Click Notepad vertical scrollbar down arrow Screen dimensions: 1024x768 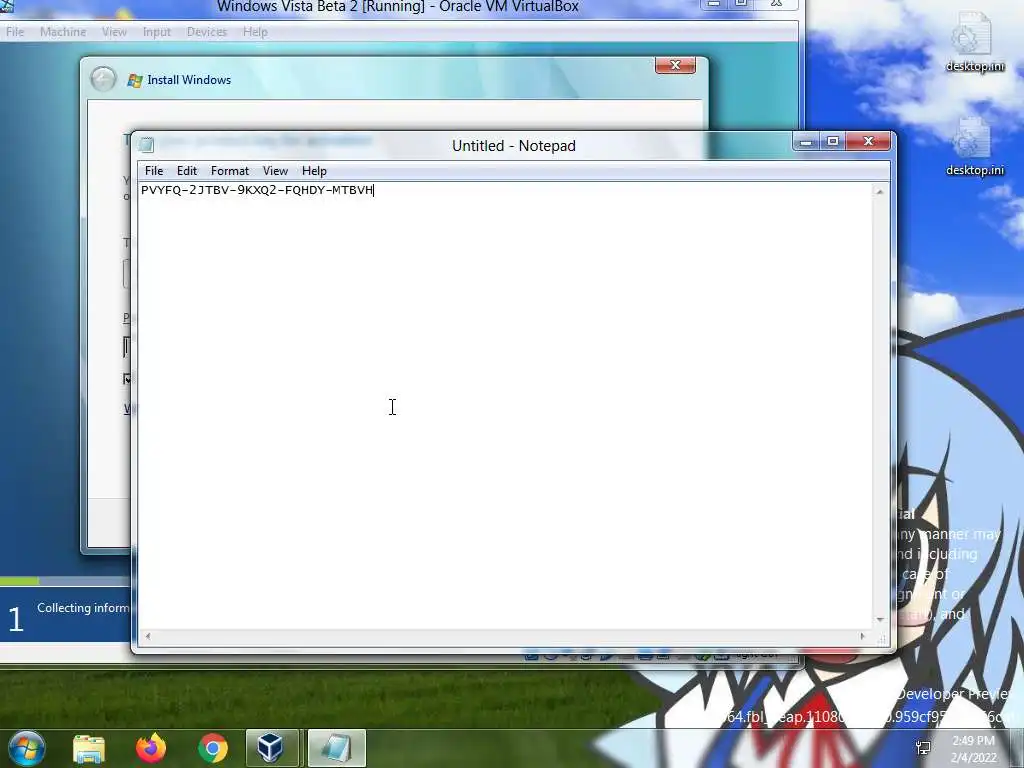tap(880, 620)
